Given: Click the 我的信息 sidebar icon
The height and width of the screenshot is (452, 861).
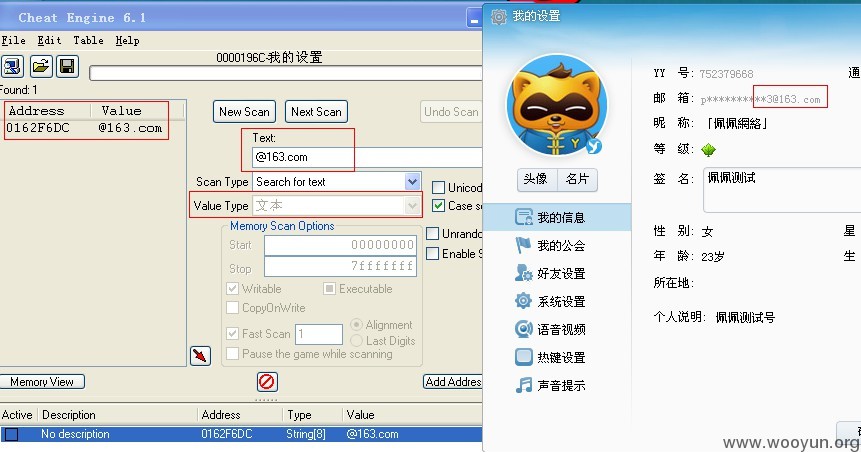Looking at the screenshot, I should click(523, 217).
